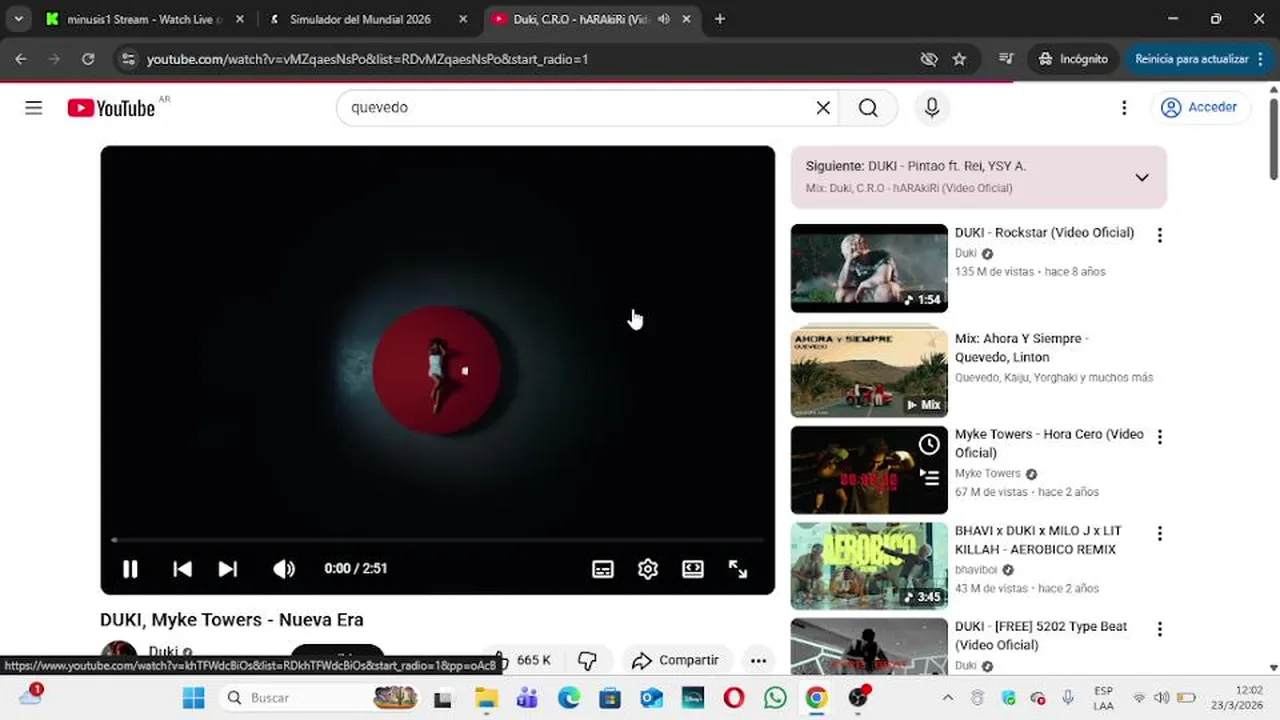
Task: Toggle theater mode
Action: pos(693,569)
